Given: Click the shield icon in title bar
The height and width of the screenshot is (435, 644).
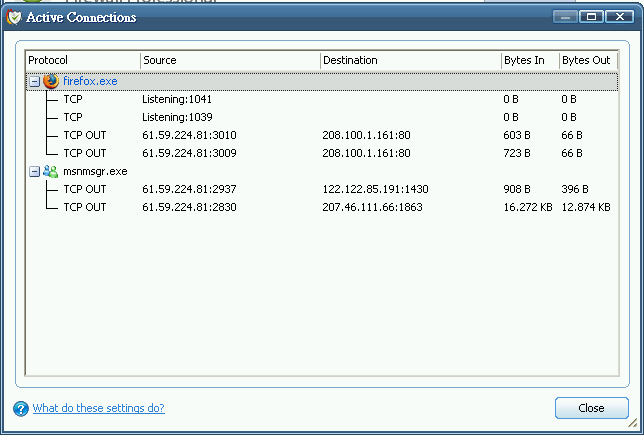Looking at the screenshot, I should (x=14, y=17).
